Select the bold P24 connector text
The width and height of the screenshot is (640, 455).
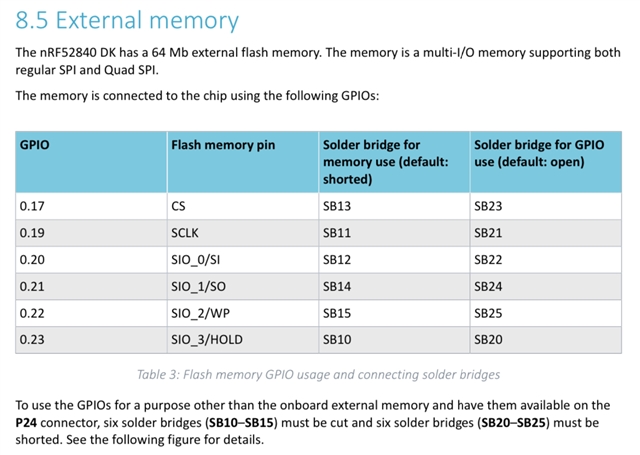[x=26, y=422]
